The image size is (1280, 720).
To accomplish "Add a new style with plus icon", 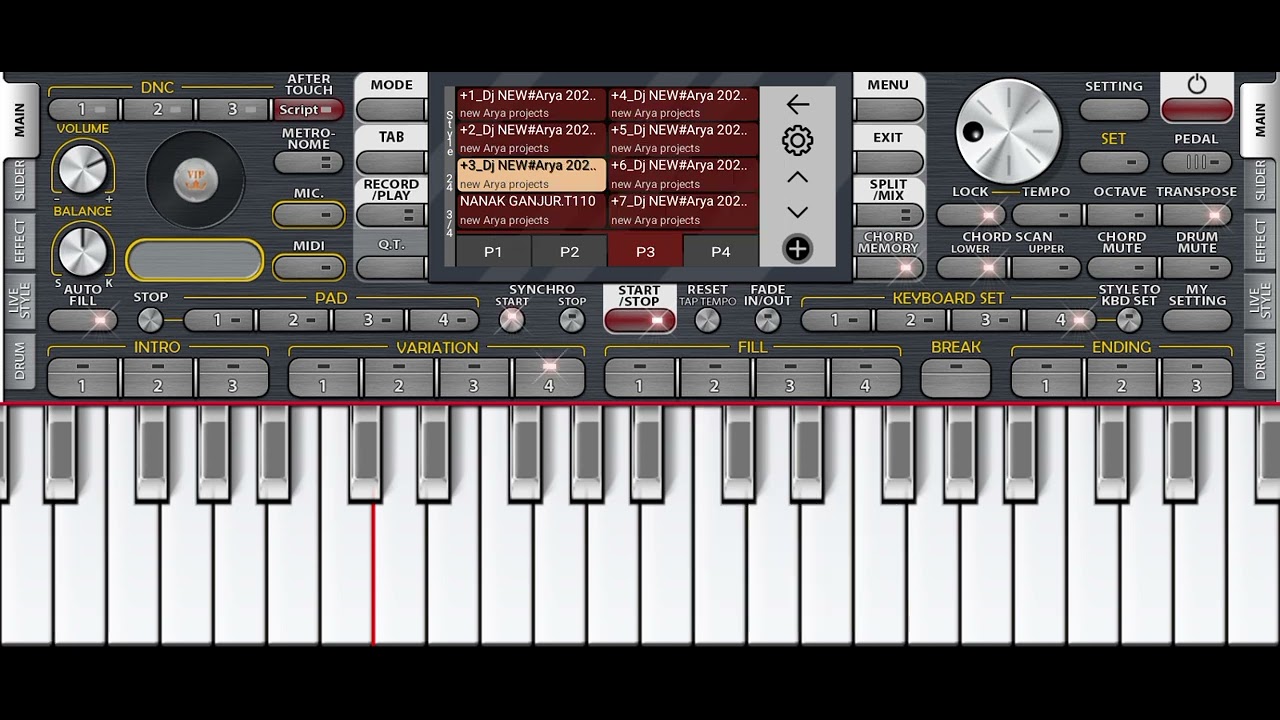I will tap(797, 249).
